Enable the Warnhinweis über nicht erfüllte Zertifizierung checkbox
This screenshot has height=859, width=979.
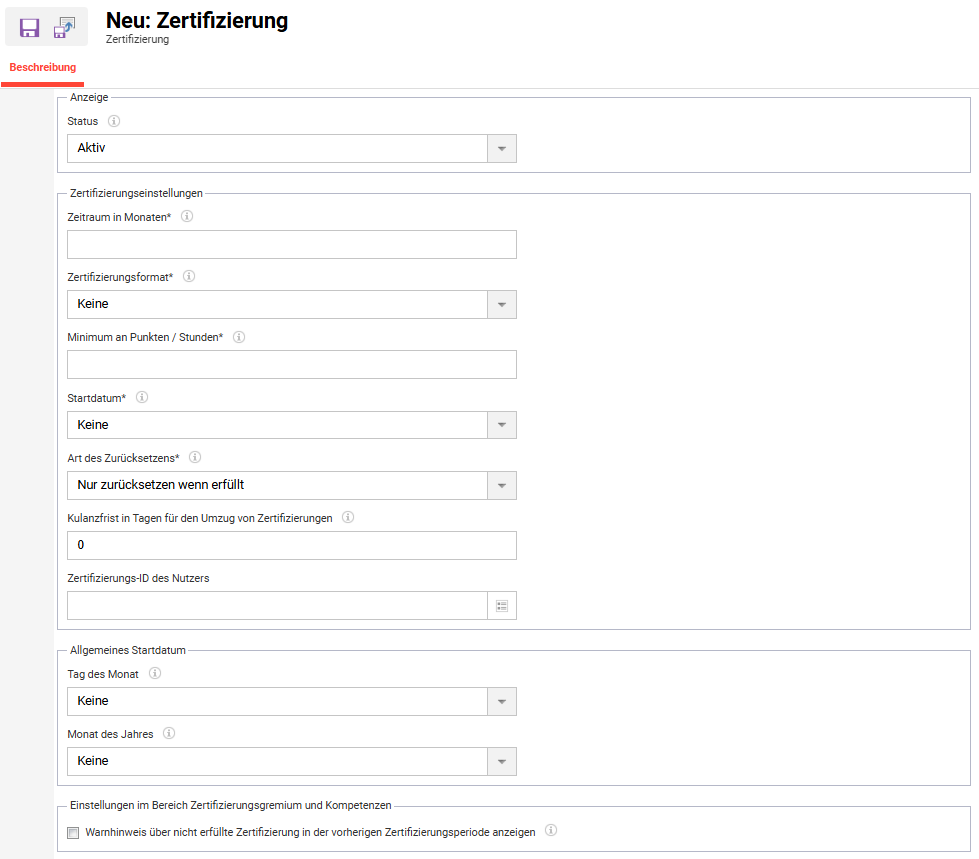coord(73,833)
